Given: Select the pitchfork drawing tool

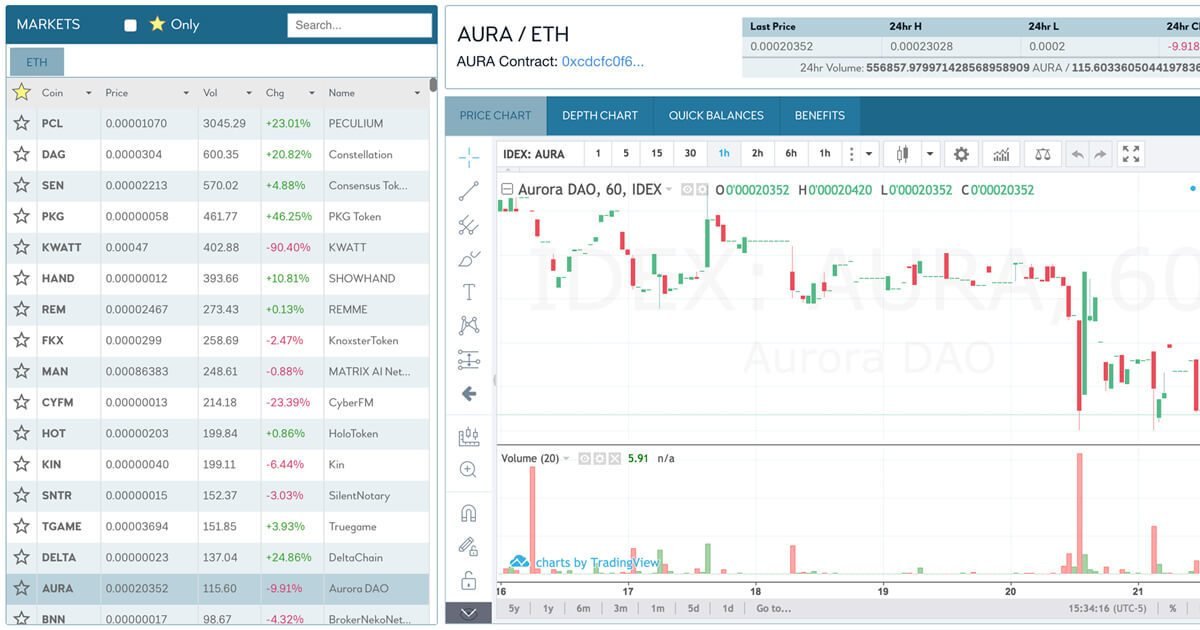Looking at the screenshot, I should click(x=468, y=225).
